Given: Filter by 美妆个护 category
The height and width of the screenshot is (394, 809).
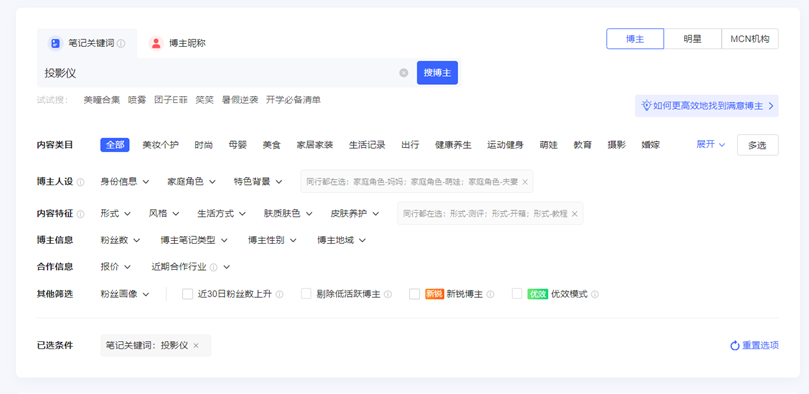Looking at the screenshot, I should [x=160, y=145].
